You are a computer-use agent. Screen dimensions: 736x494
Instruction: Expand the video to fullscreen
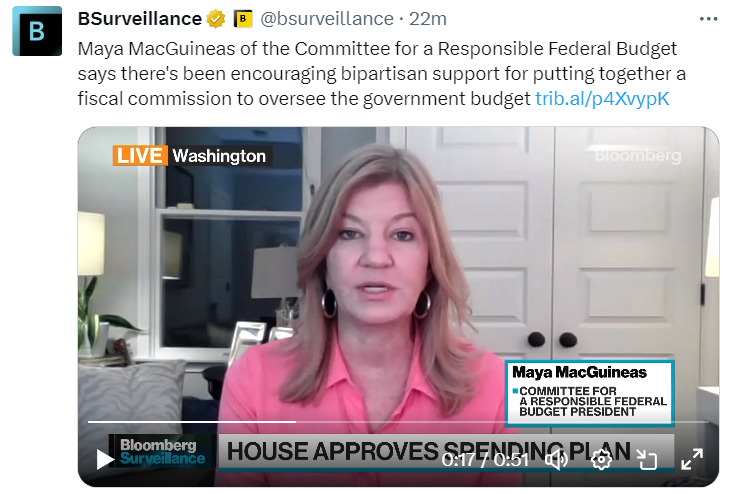pos(692,459)
